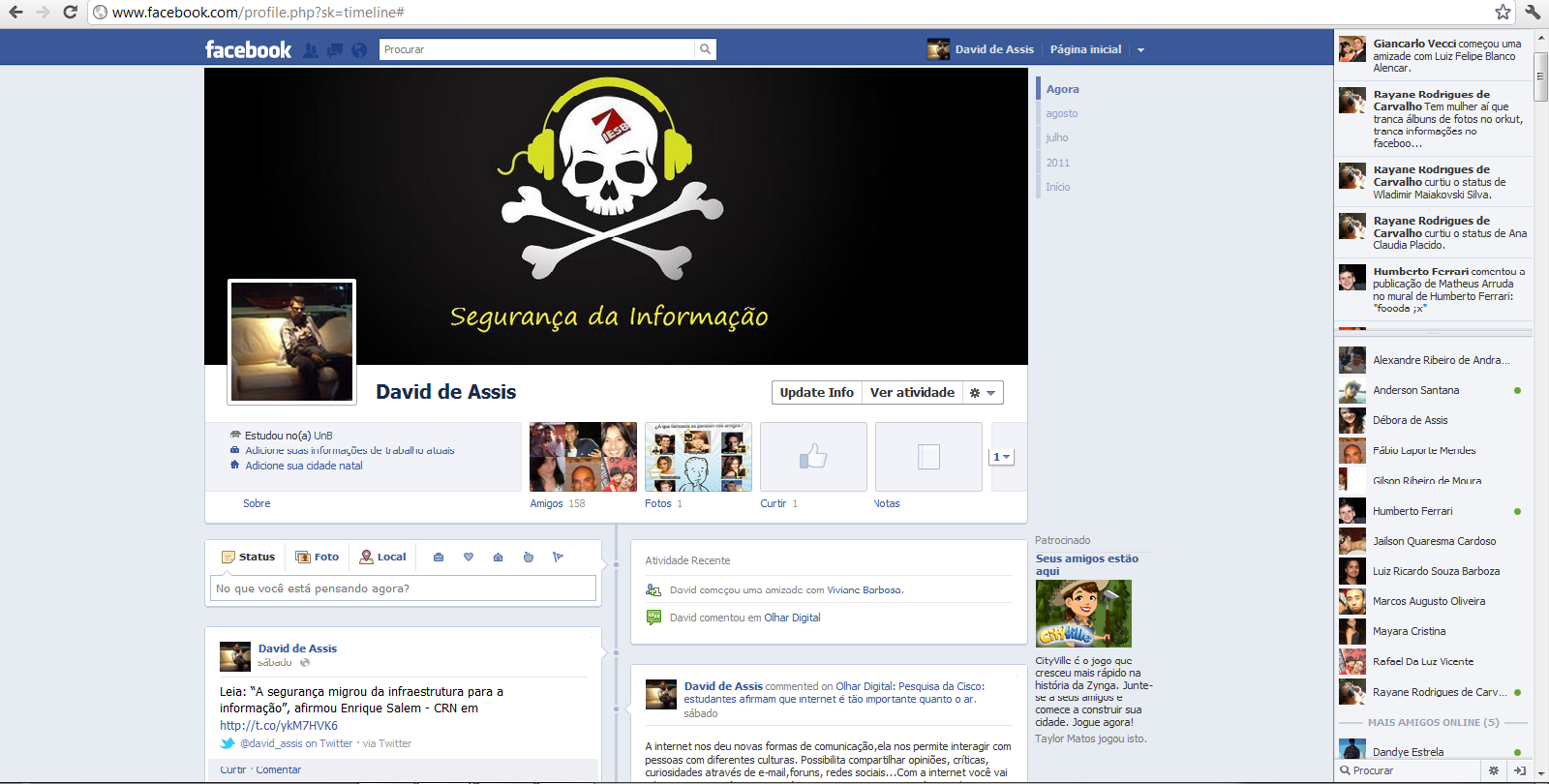1549x784 pixels.
Task: Open Viviane Barbosa link in recent activity
Action: [864, 589]
